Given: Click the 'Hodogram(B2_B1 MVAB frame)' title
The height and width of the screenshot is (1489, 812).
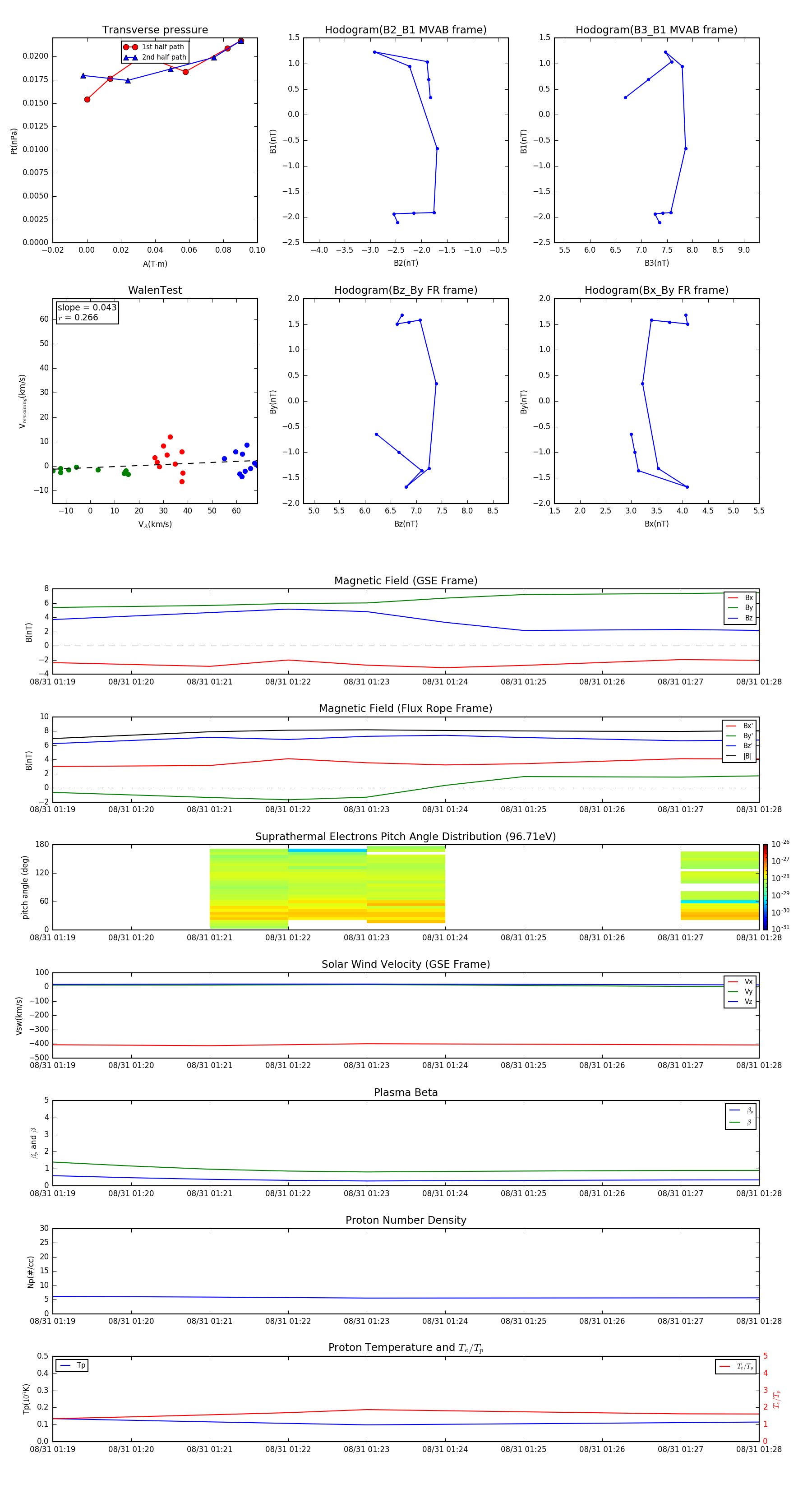Looking at the screenshot, I should [x=406, y=29].
